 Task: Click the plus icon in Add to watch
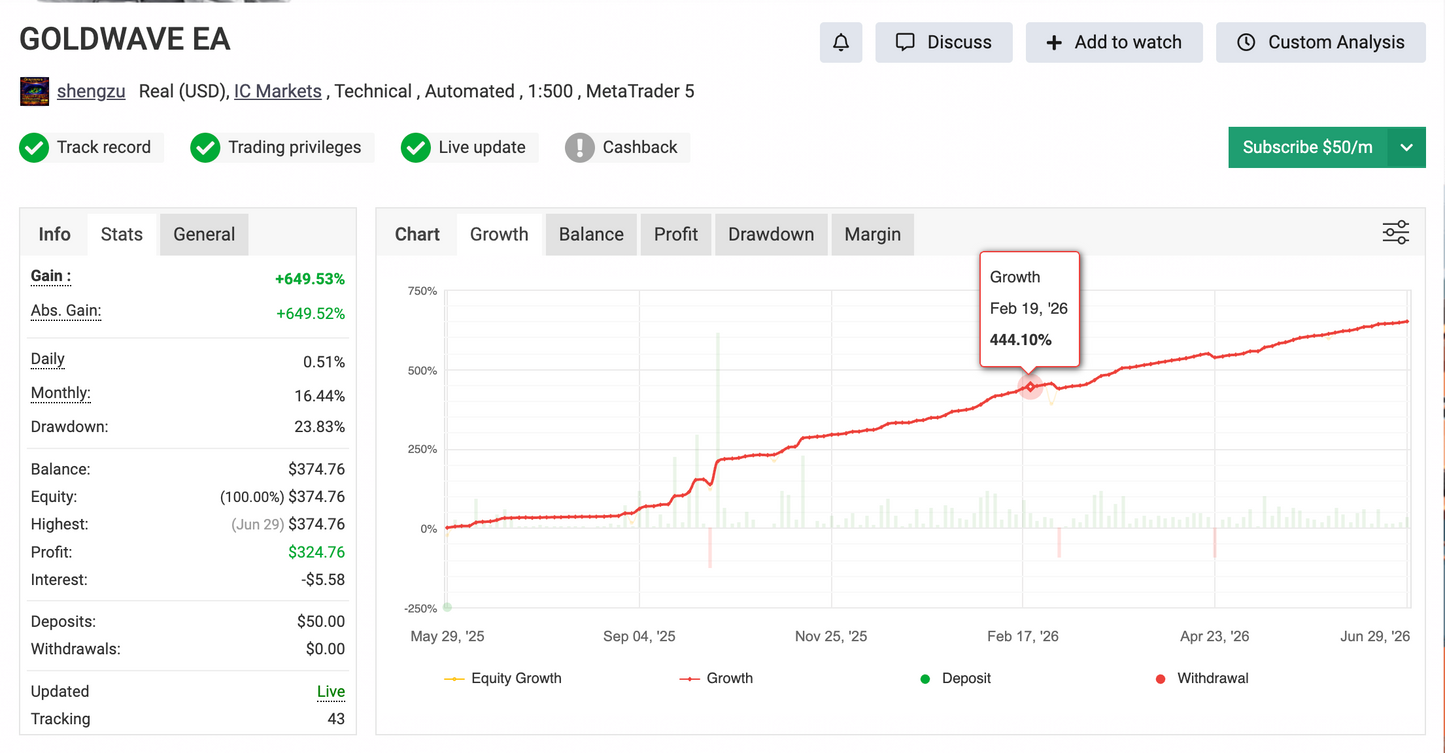tap(1054, 42)
